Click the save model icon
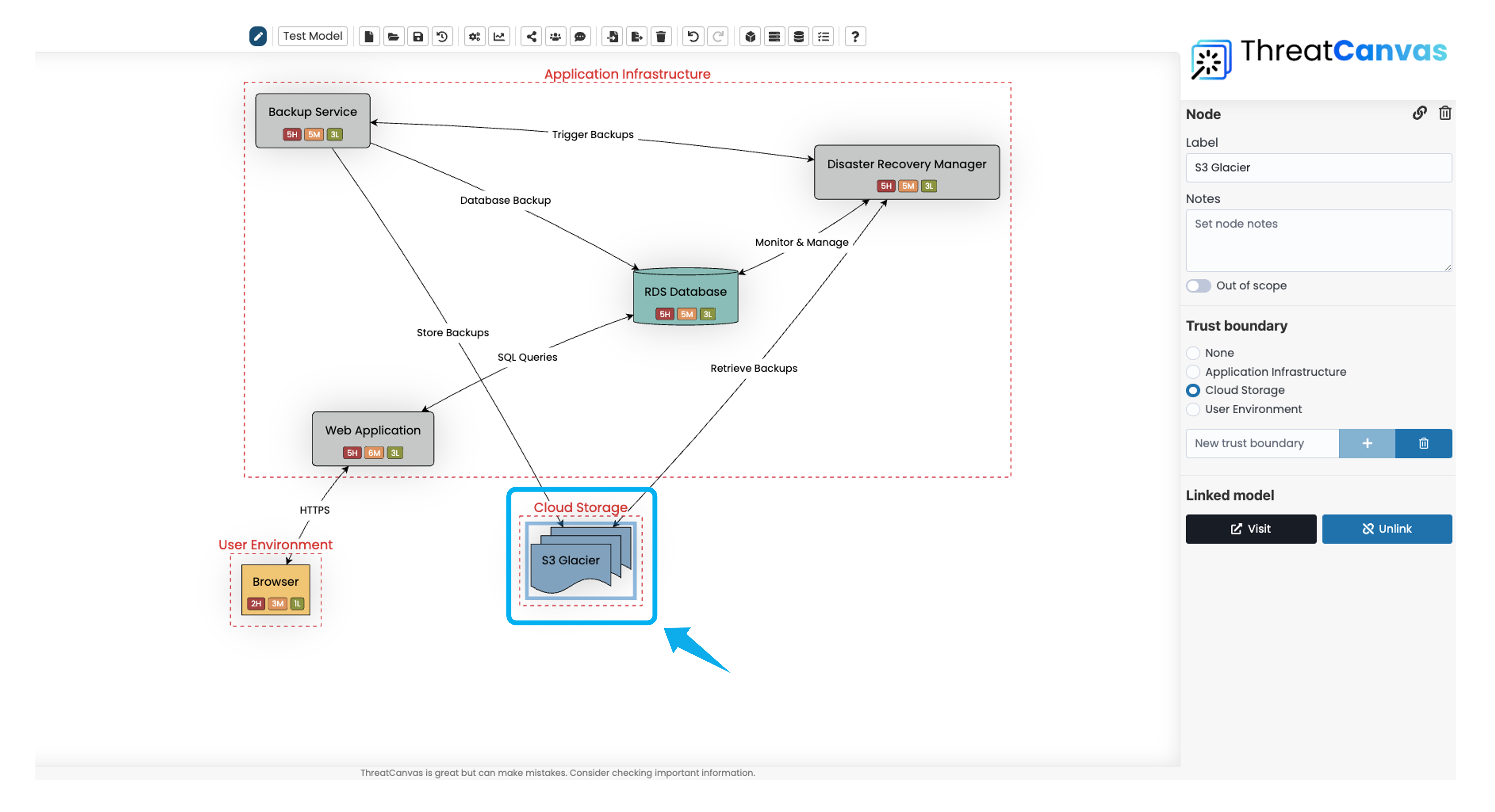This screenshot has height=812, width=1495. pos(418,37)
